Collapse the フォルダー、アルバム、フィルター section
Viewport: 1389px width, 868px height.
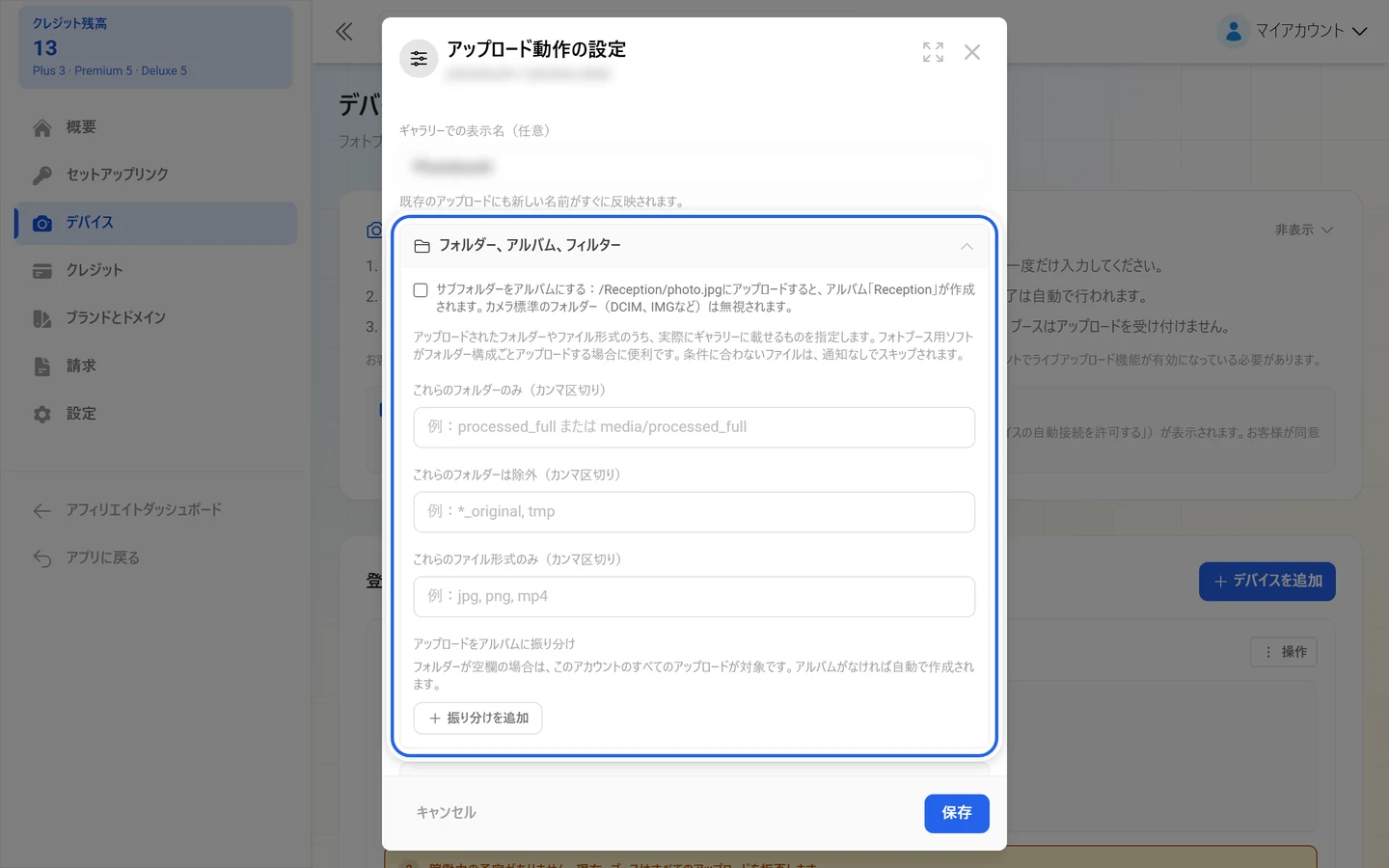[x=967, y=247]
